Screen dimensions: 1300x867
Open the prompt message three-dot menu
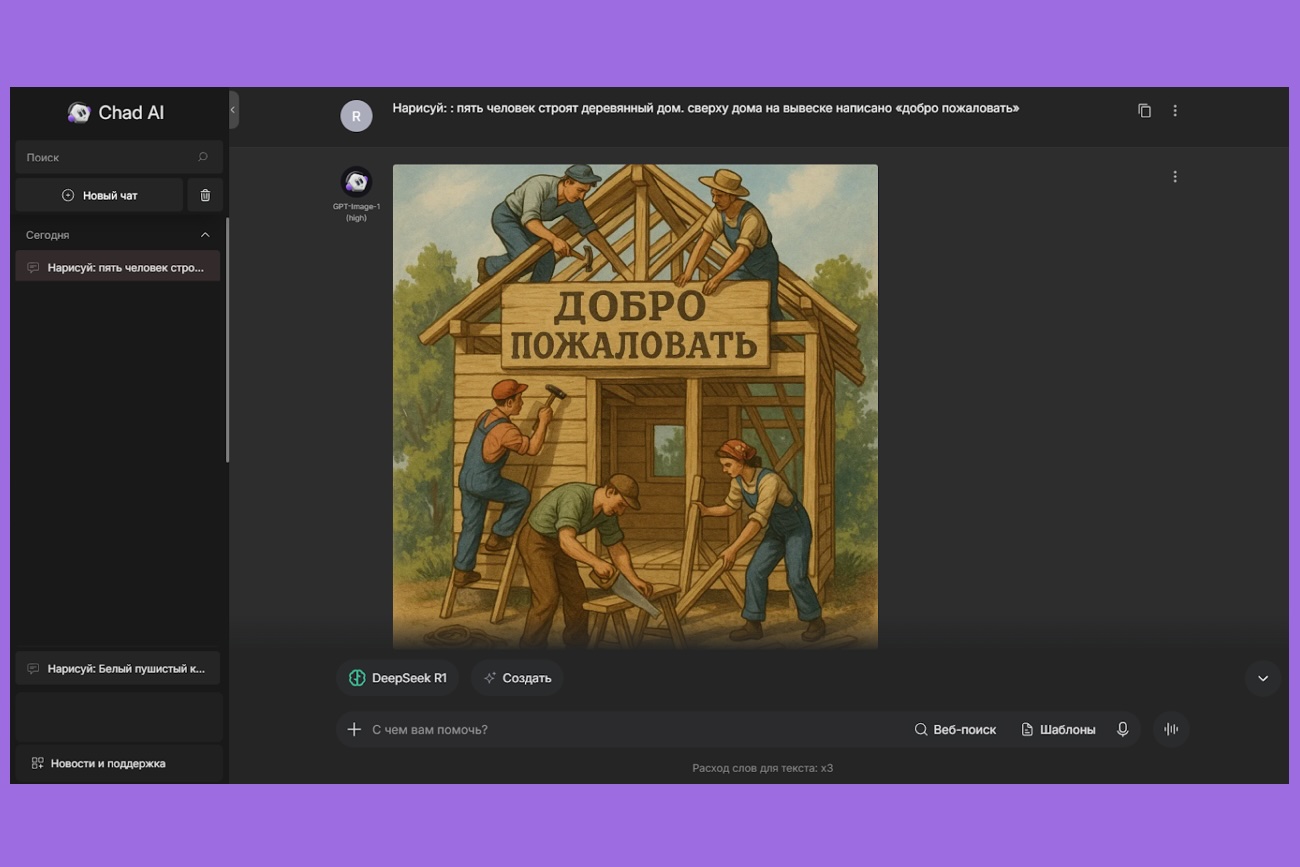pyautogui.click(x=1175, y=111)
